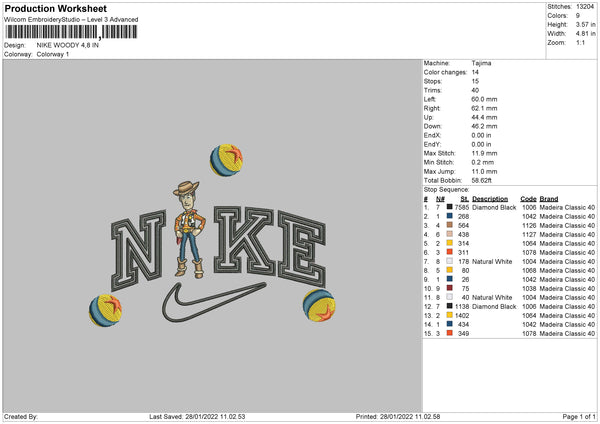Click the Right value '62.1 mm'

coord(484,108)
